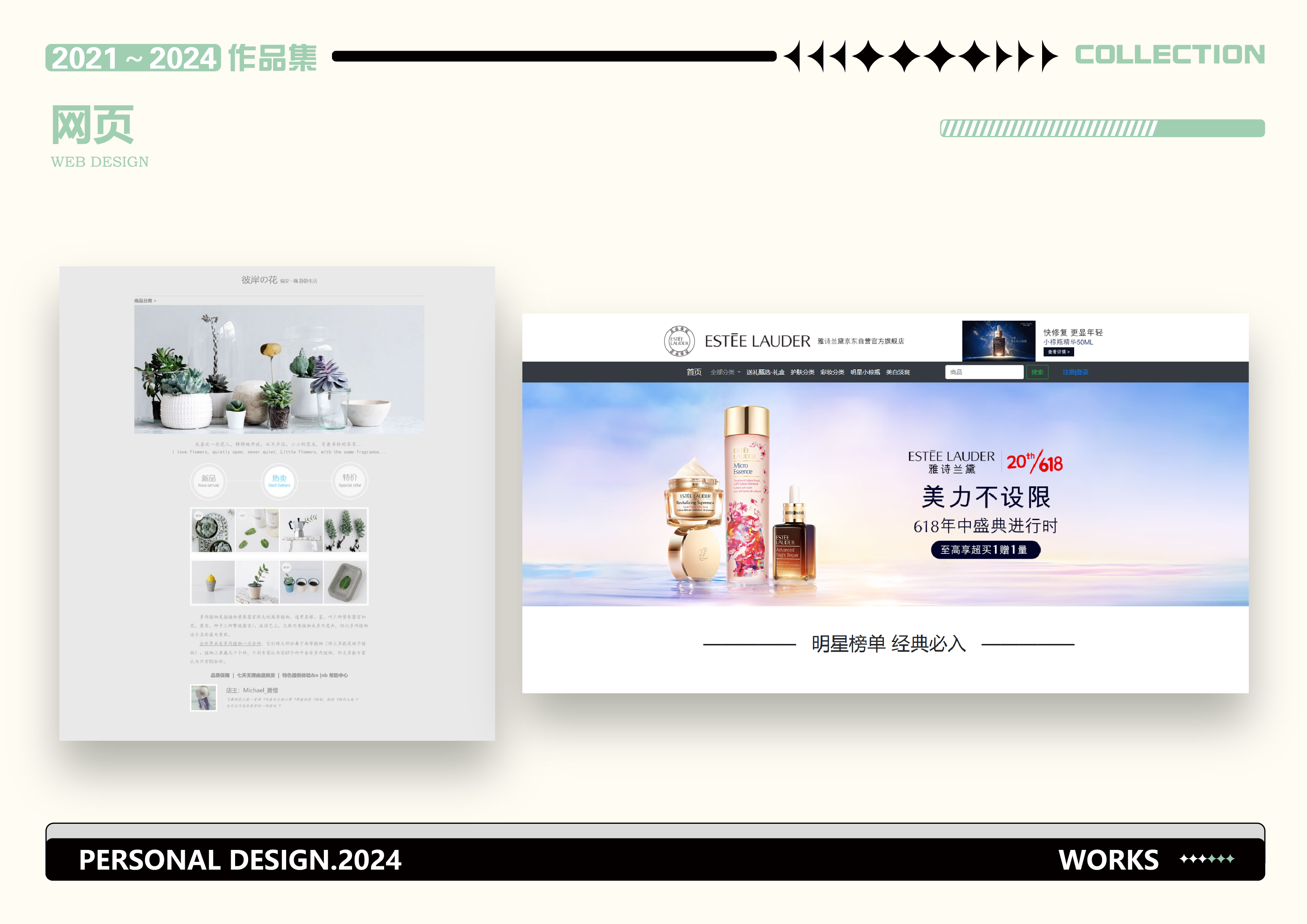Screen dimensions: 1307x924
Task: Click the 商品 search input field
Action: point(984,372)
